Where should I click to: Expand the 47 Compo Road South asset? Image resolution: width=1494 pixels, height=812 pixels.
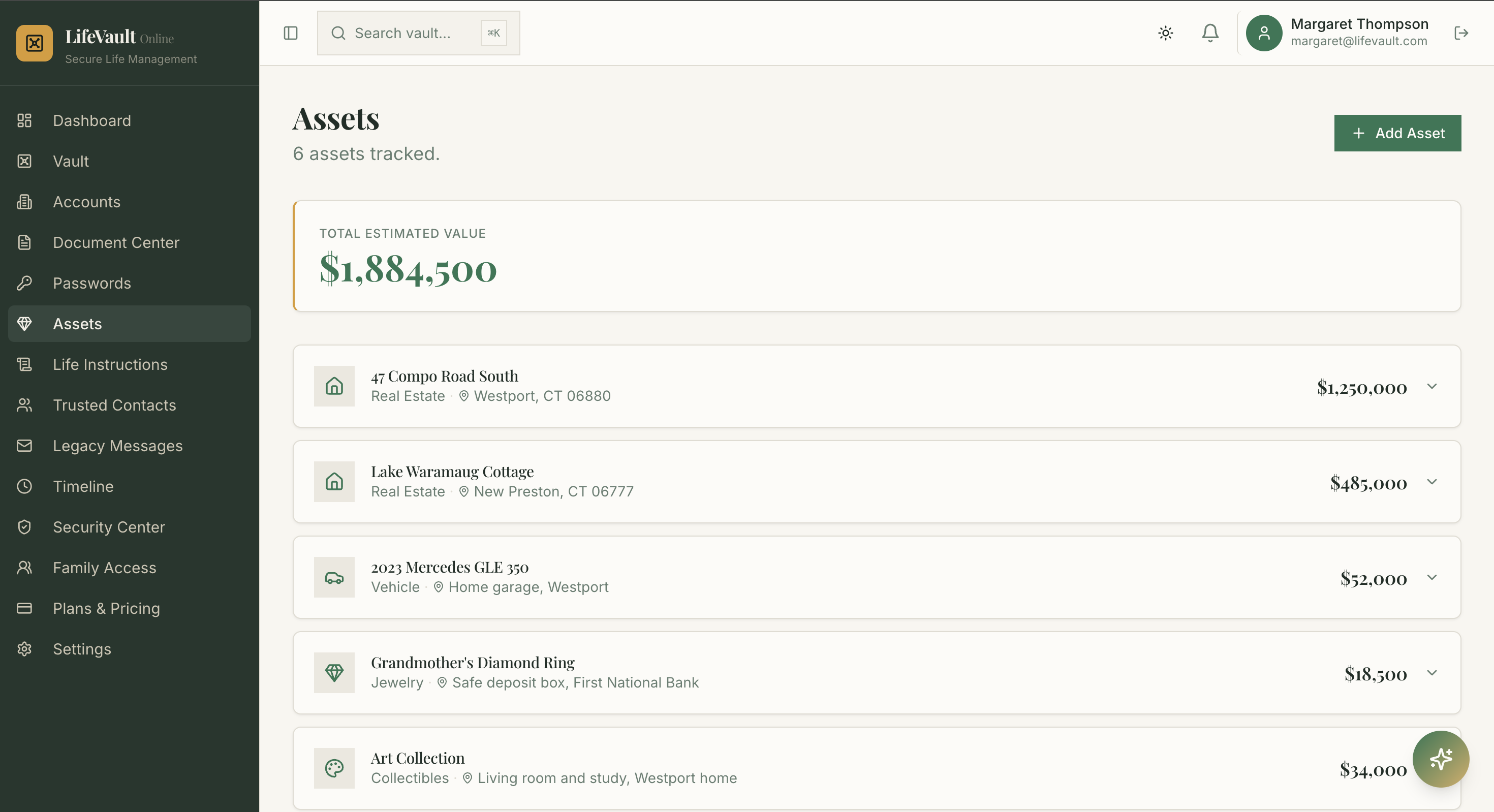pos(1433,386)
